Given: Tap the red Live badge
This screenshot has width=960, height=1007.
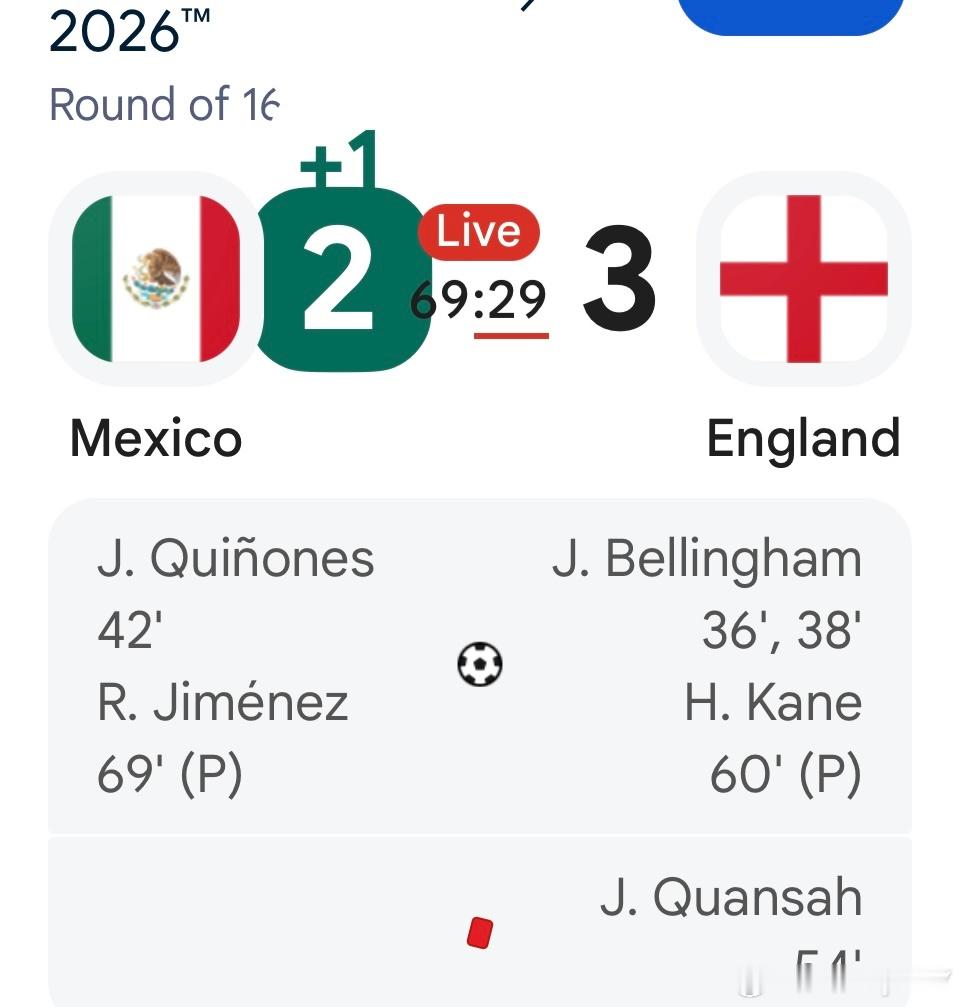Looking at the screenshot, I should [478, 232].
